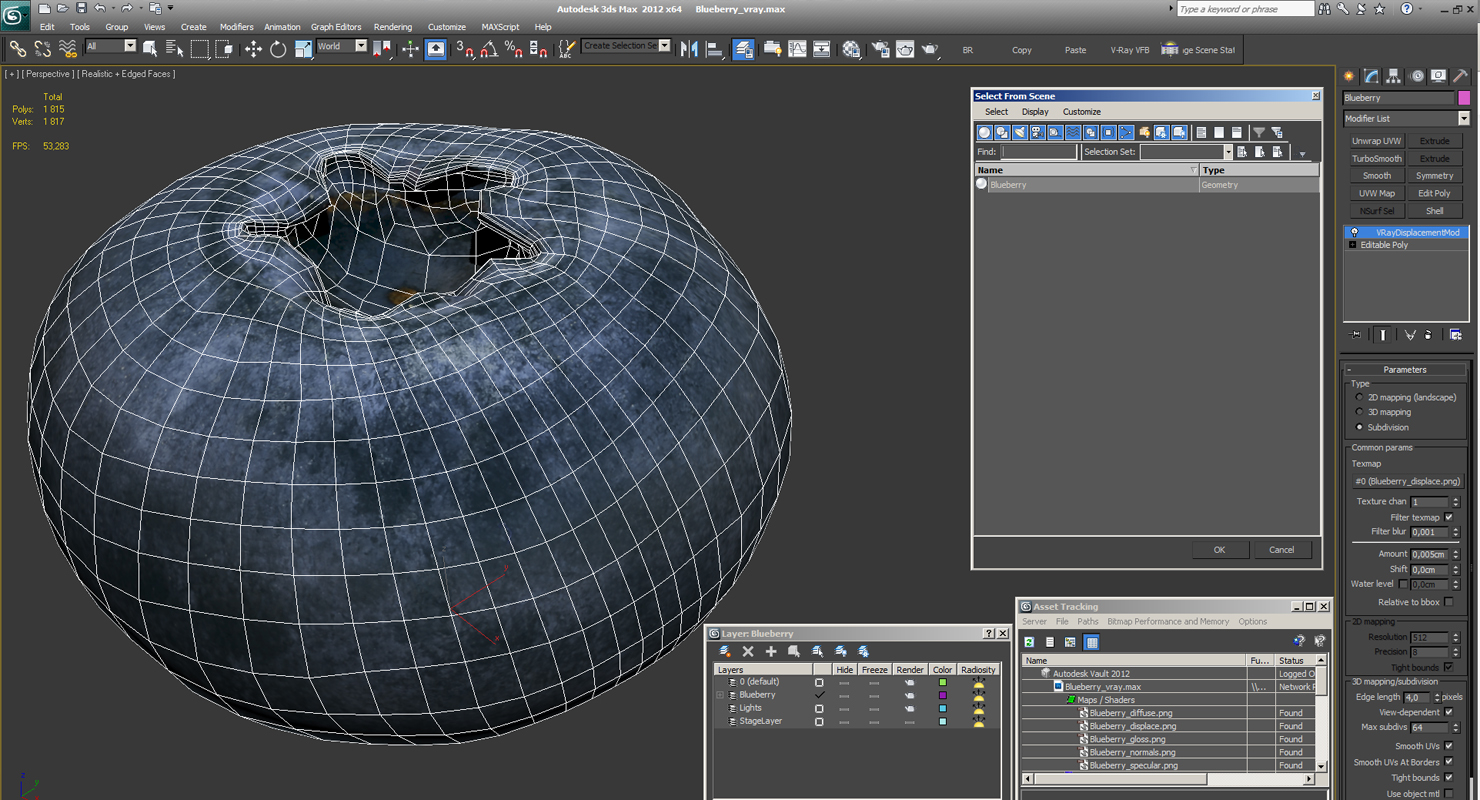Click the Unwrap UVW modifier button
This screenshot has width=1480, height=800.
(1377, 141)
